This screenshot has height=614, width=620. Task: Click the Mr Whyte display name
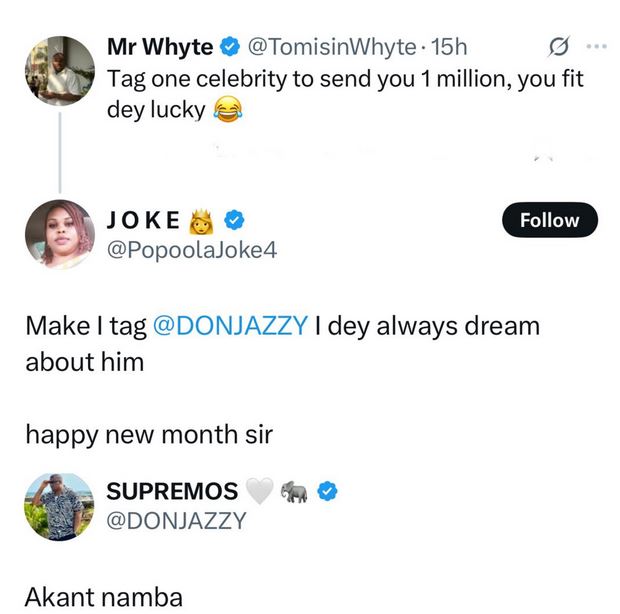pos(159,47)
